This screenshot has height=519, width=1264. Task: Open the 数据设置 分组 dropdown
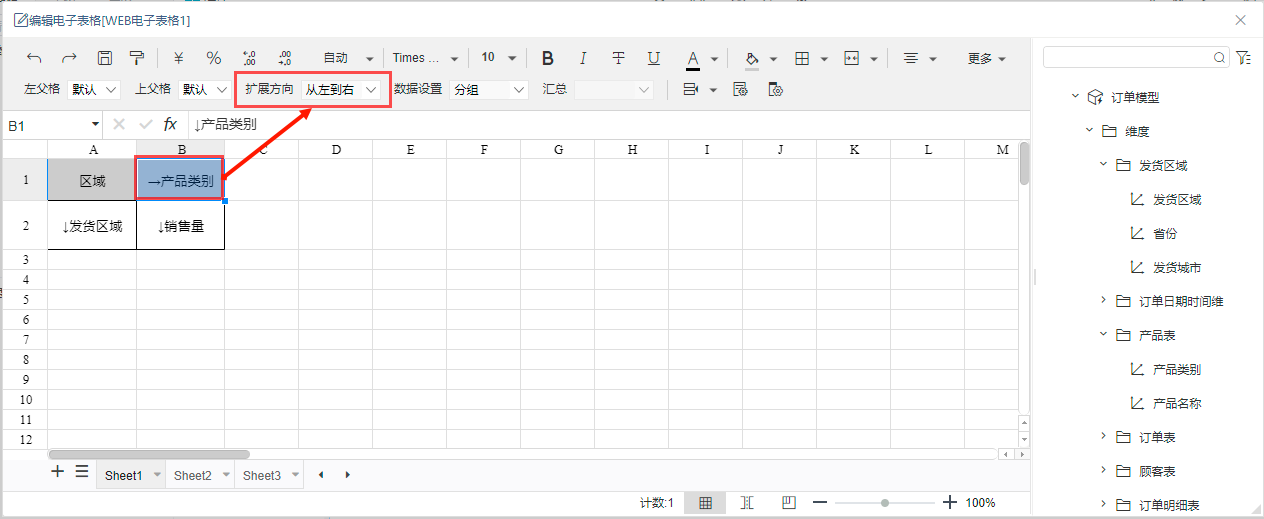pos(488,89)
